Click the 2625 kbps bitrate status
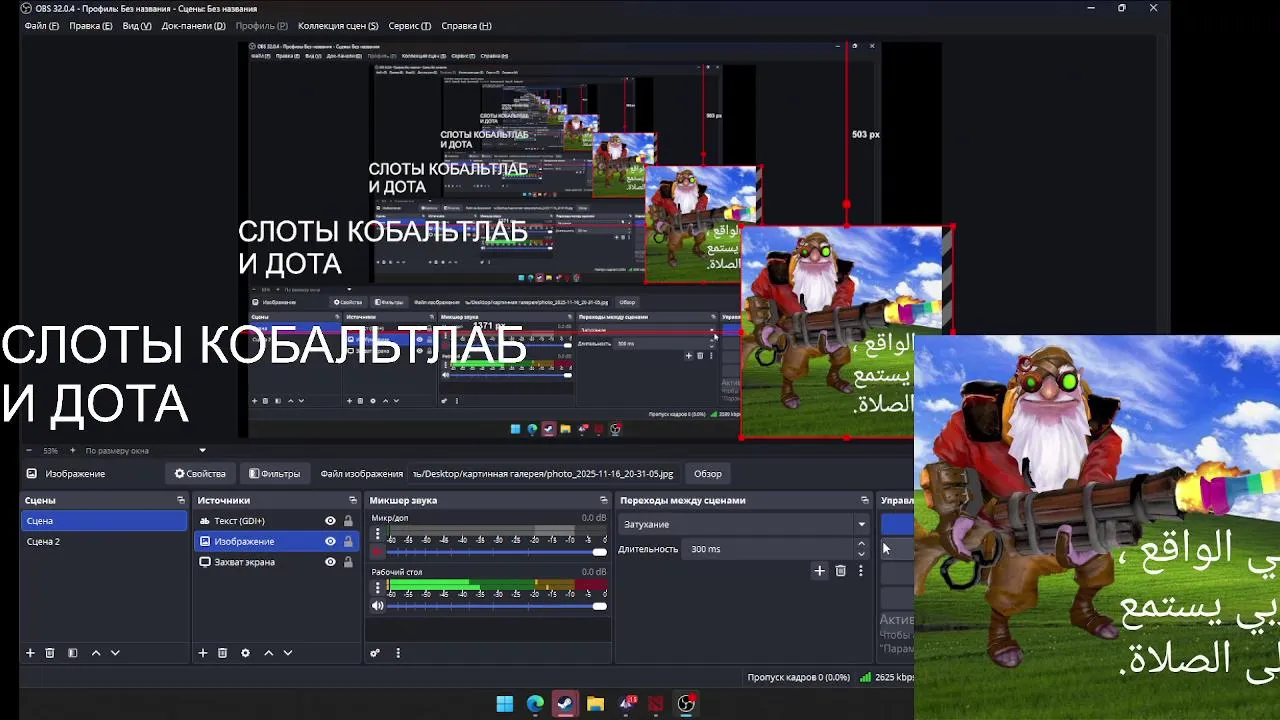Image resolution: width=1280 pixels, height=720 pixels. 887,677
